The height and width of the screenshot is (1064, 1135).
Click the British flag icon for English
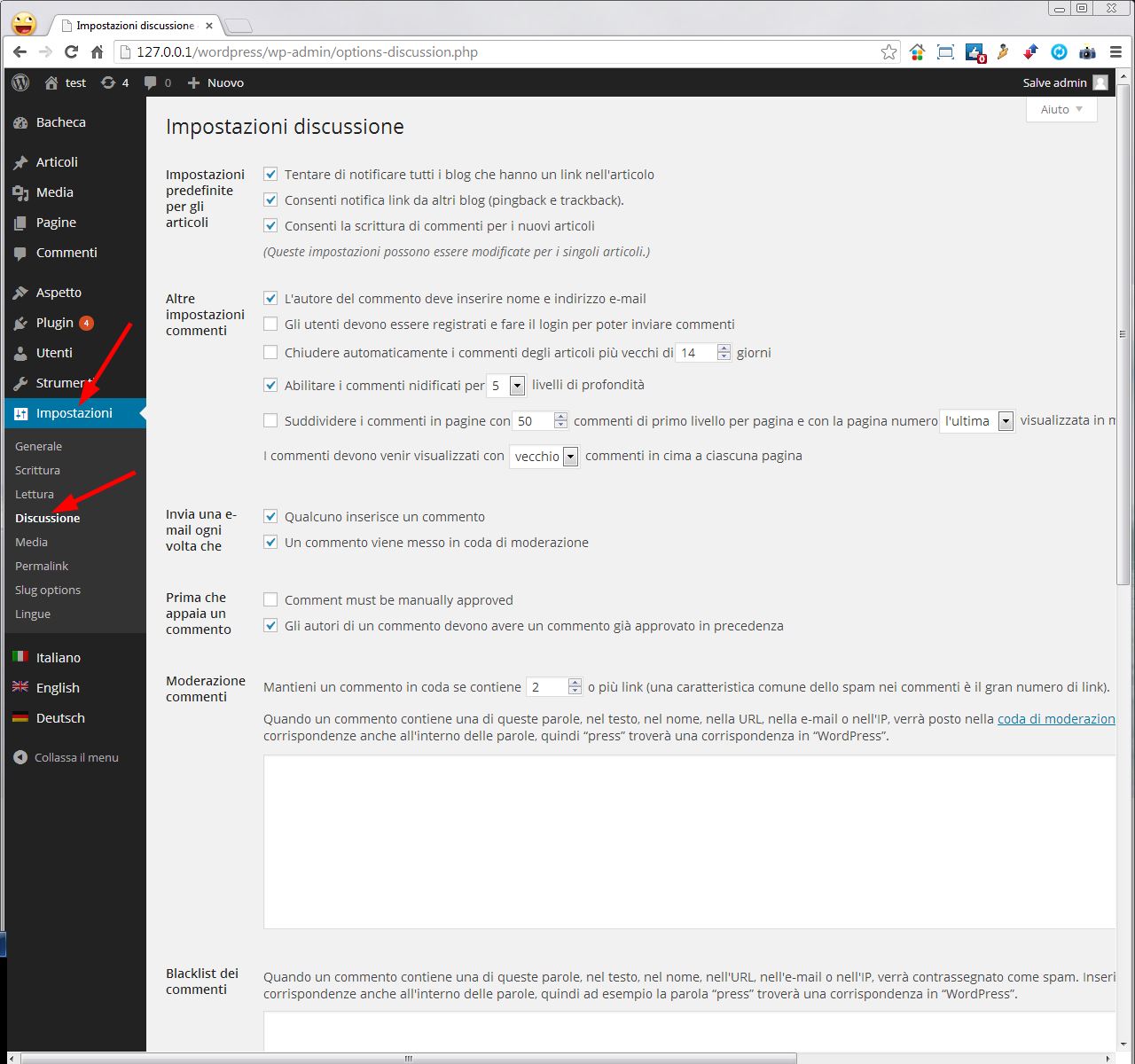click(20, 687)
